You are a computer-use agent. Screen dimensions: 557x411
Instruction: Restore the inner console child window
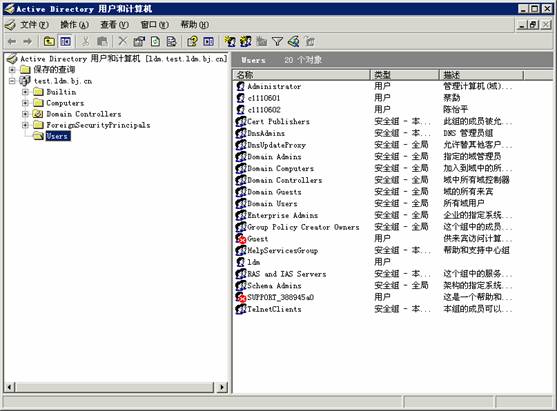tap(533, 25)
